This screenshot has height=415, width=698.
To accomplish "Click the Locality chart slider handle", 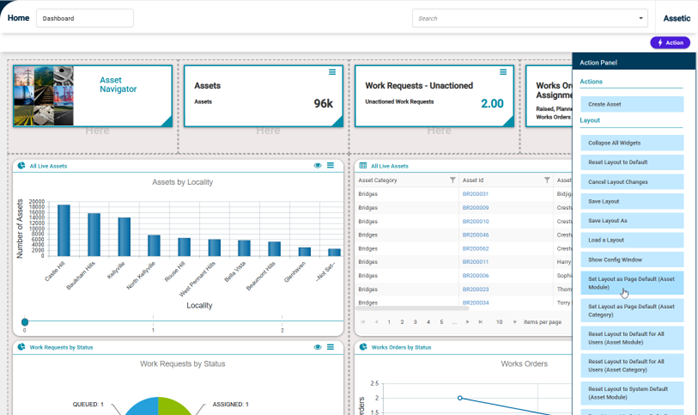I will click(x=25, y=321).
